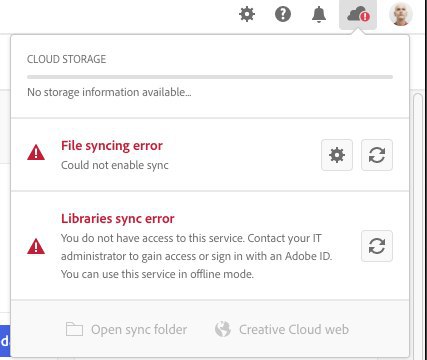Click the folder icon beside Open sync folder
The height and width of the screenshot is (360, 427).
tap(74, 329)
